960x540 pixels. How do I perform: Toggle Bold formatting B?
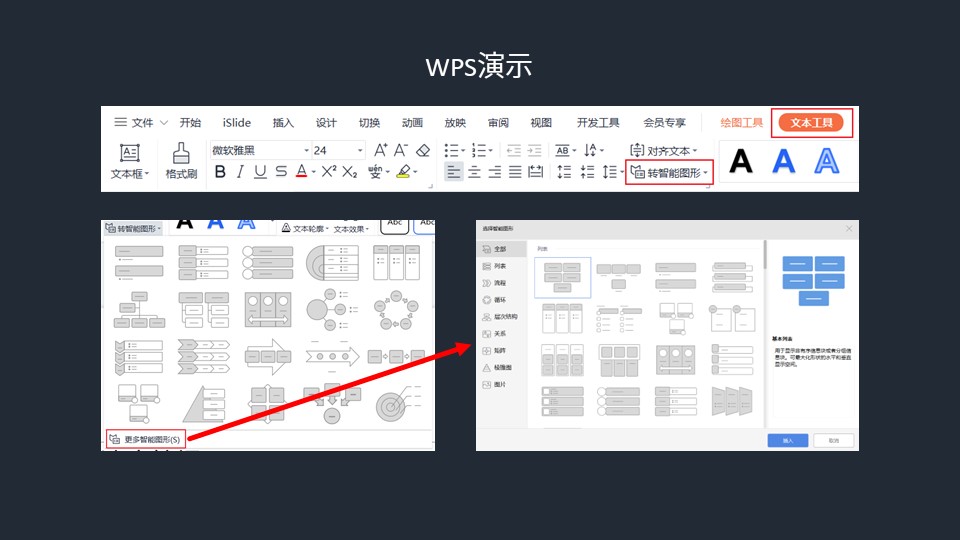click(x=220, y=172)
